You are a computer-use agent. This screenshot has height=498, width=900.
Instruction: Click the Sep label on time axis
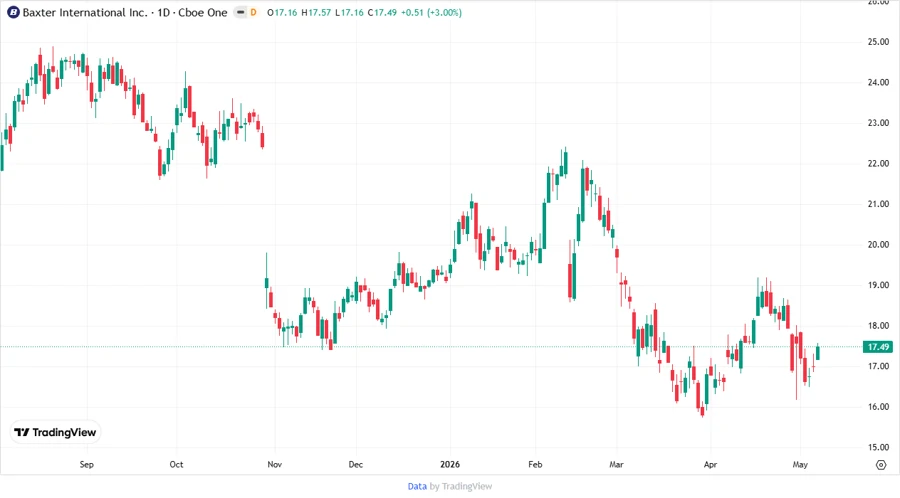pyautogui.click(x=86, y=464)
